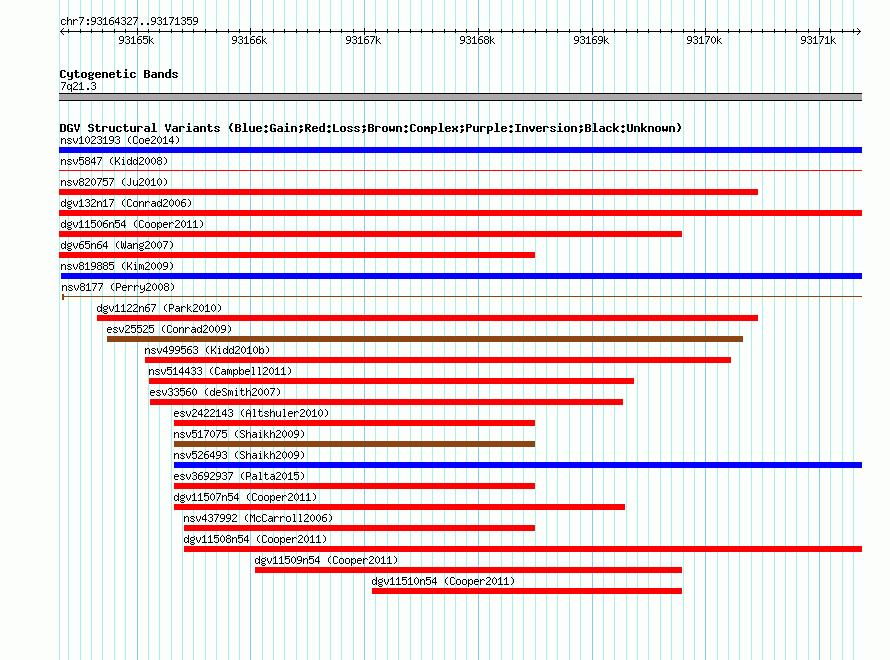Select the dgv65n64 red loss bar
This screenshot has width=890, height=660.
(297, 255)
